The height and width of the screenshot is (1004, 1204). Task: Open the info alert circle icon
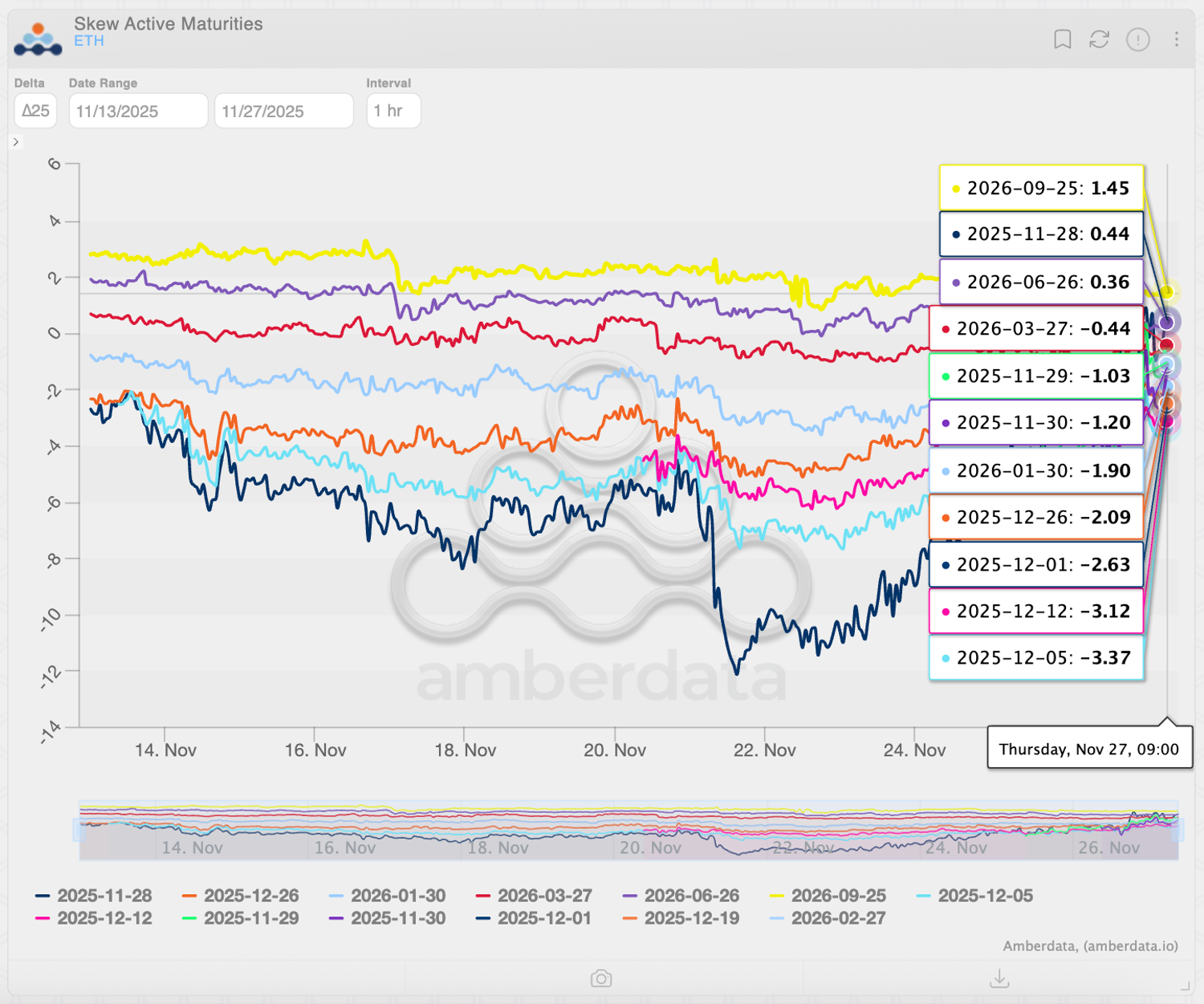[x=1137, y=39]
